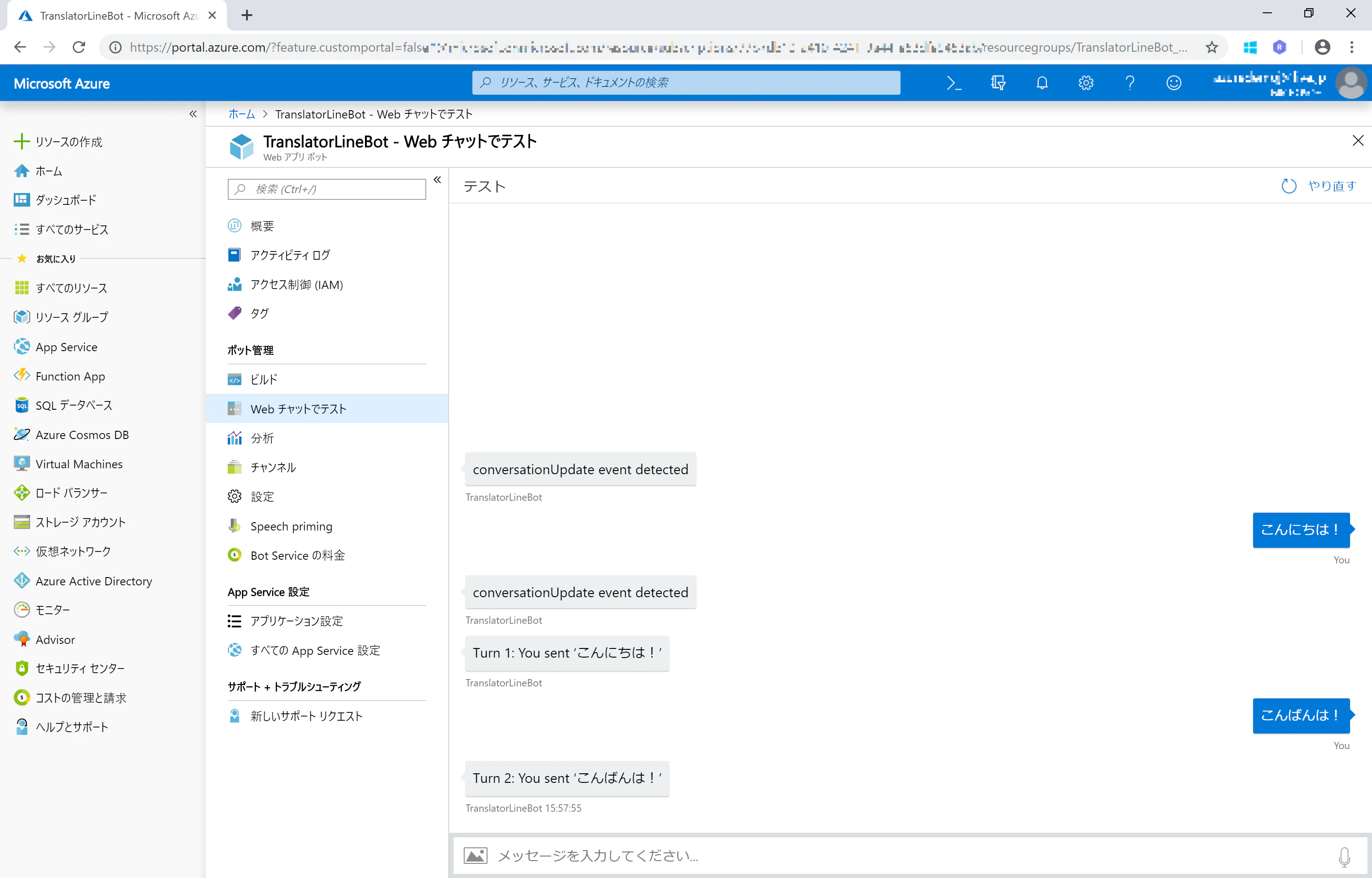Open the Azure account avatar menu
1372x878 pixels.
point(1351,83)
